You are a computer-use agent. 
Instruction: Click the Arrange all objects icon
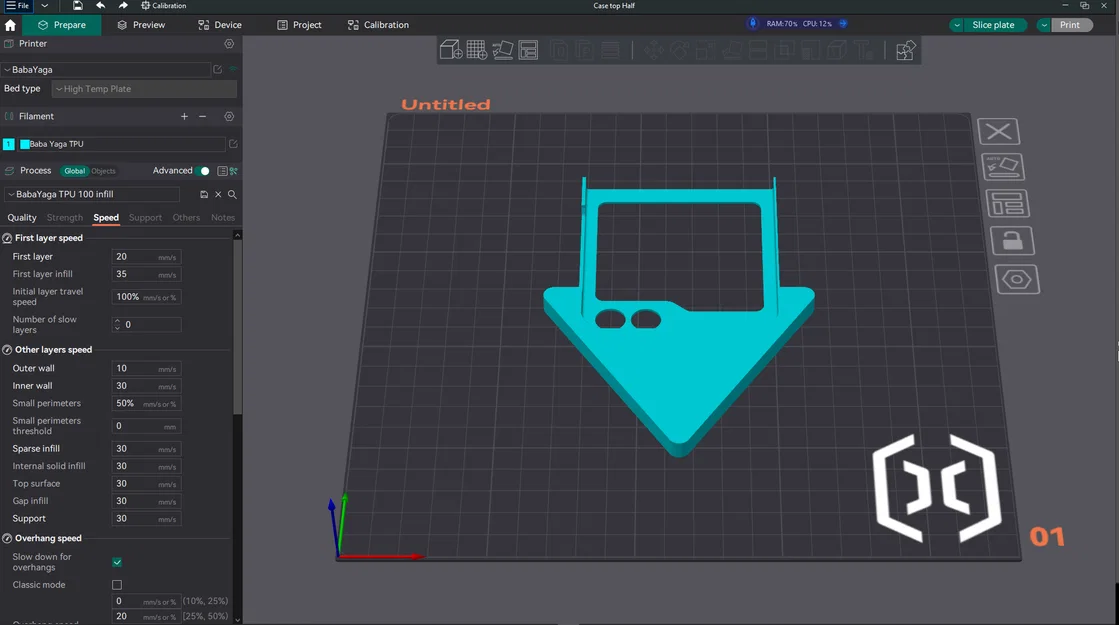coord(528,50)
